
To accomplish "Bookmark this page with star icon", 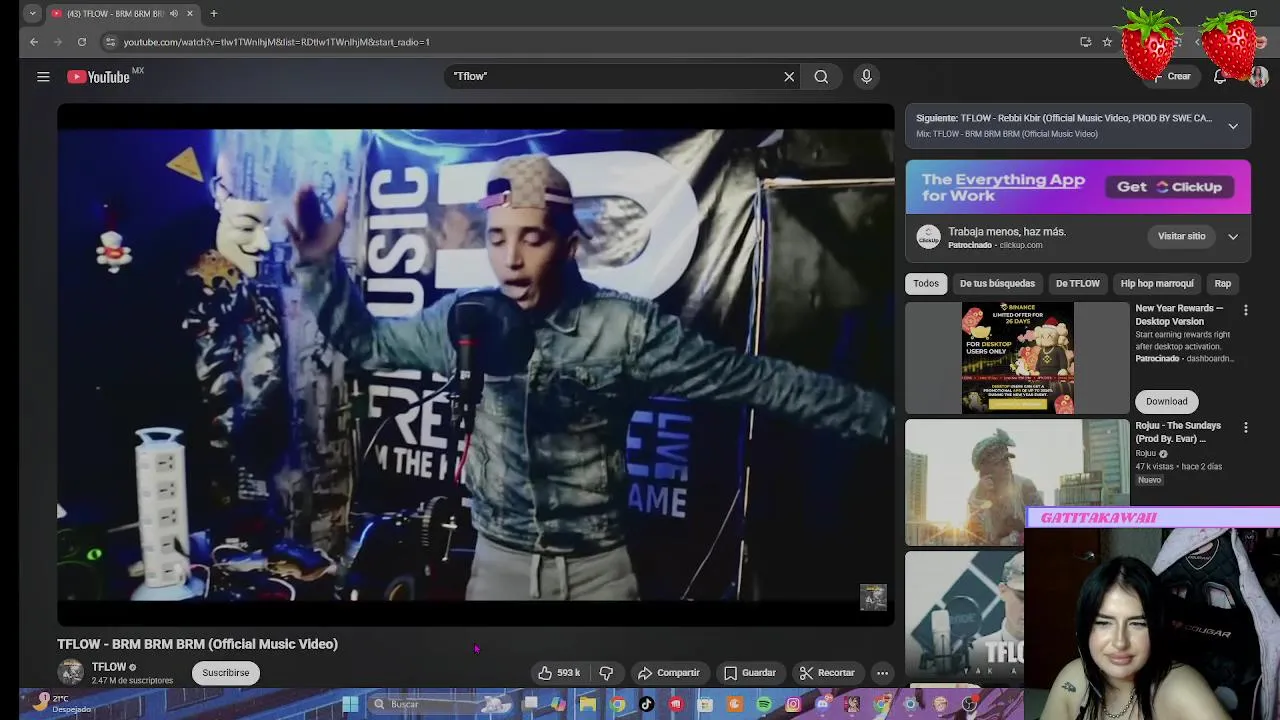I will [x=1107, y=42].
